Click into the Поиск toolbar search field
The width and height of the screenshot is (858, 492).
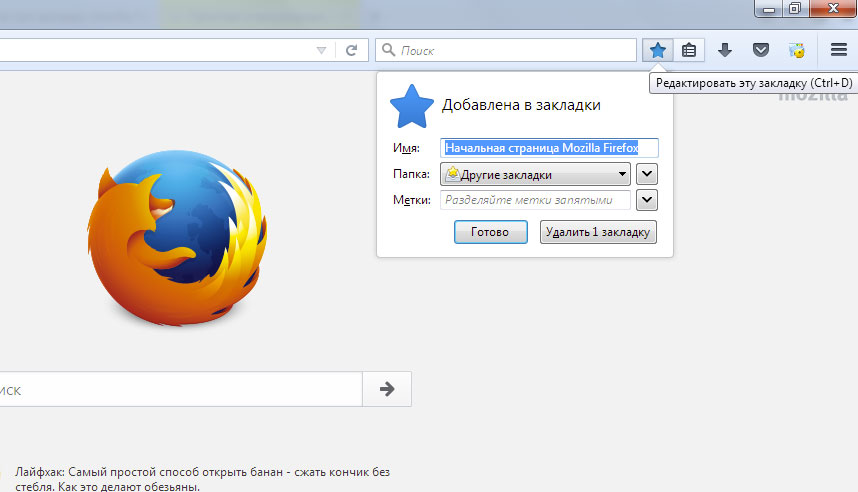pos(506,50)
